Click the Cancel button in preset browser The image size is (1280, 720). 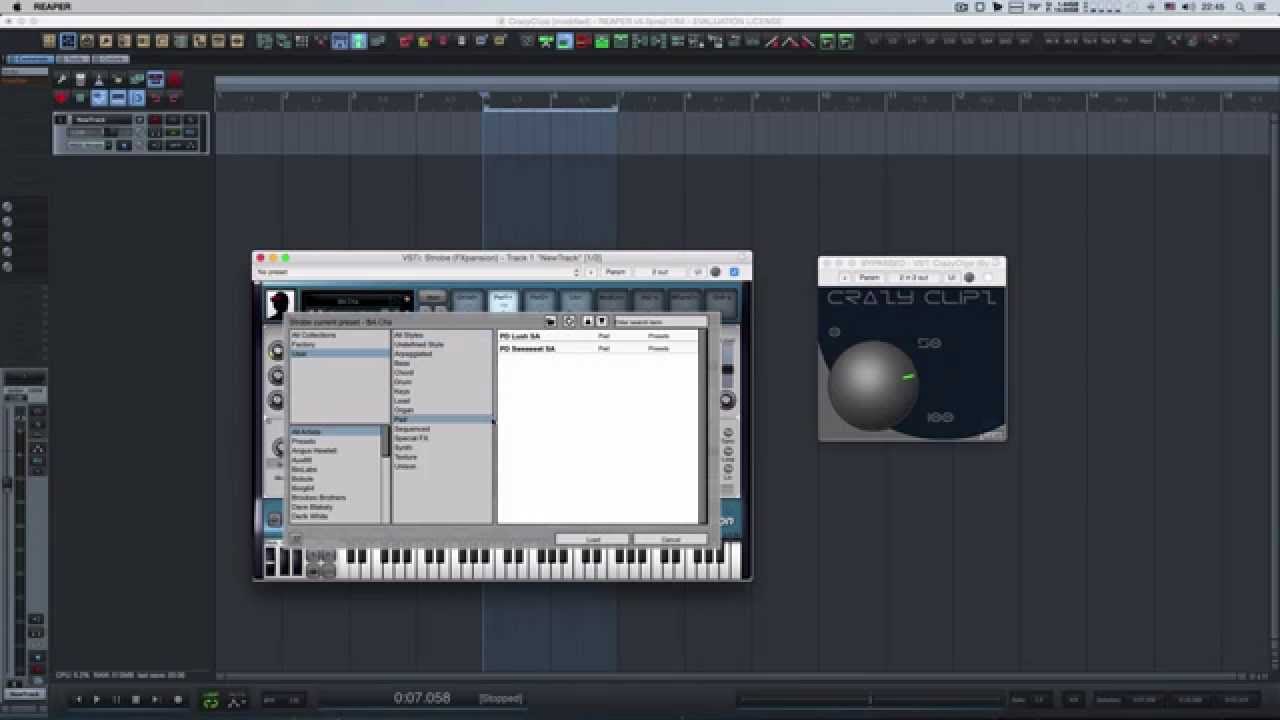tap(670, 540)
